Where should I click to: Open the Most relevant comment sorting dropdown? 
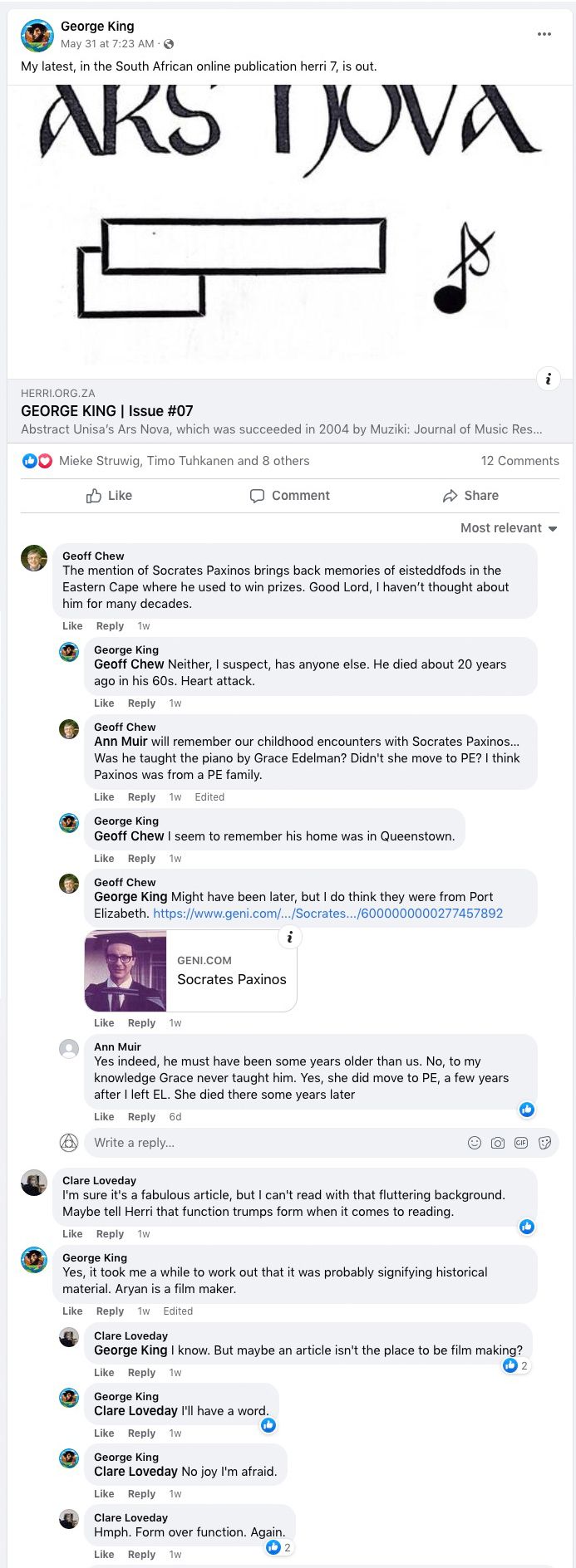[x=509, y=528]
